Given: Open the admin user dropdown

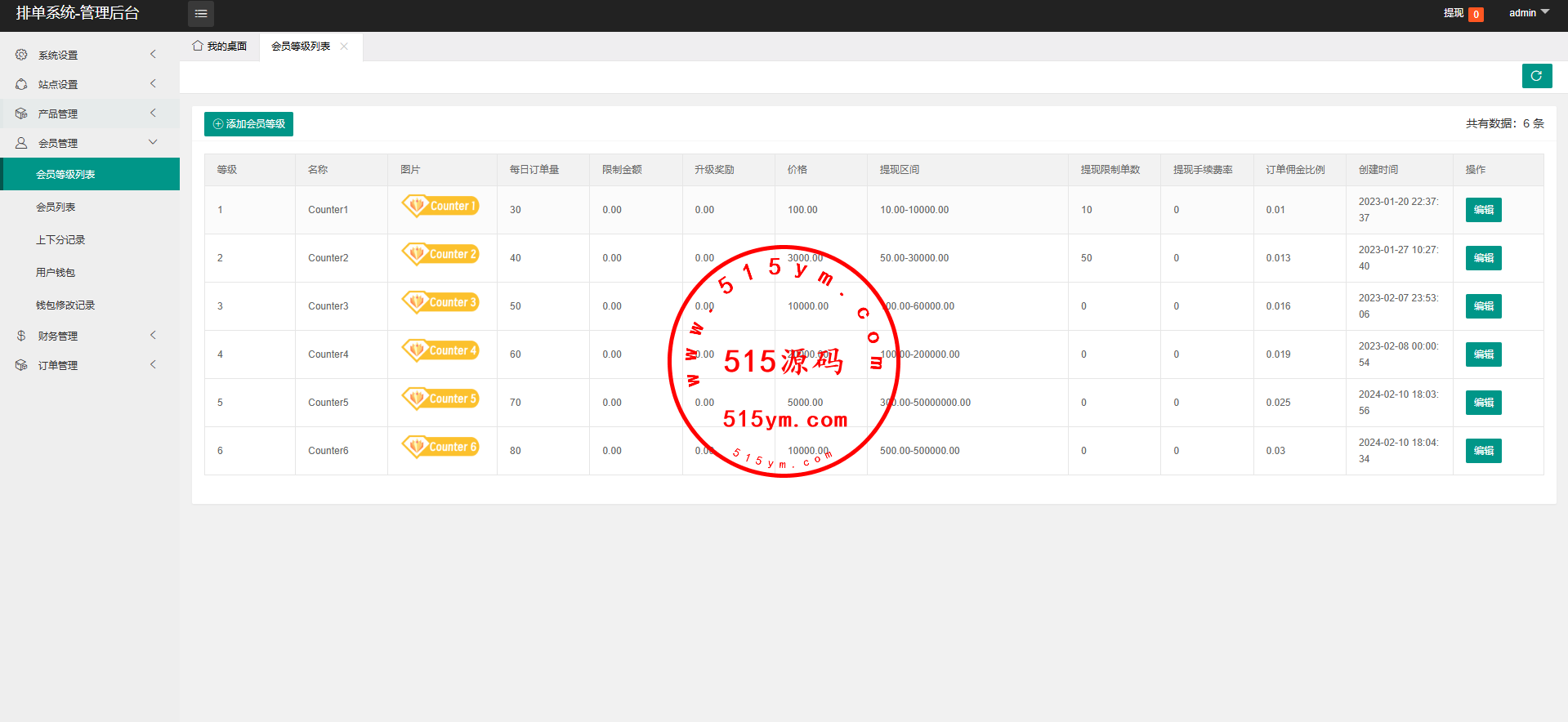Looking at the screenshot, I should [x=1528, y=13].
